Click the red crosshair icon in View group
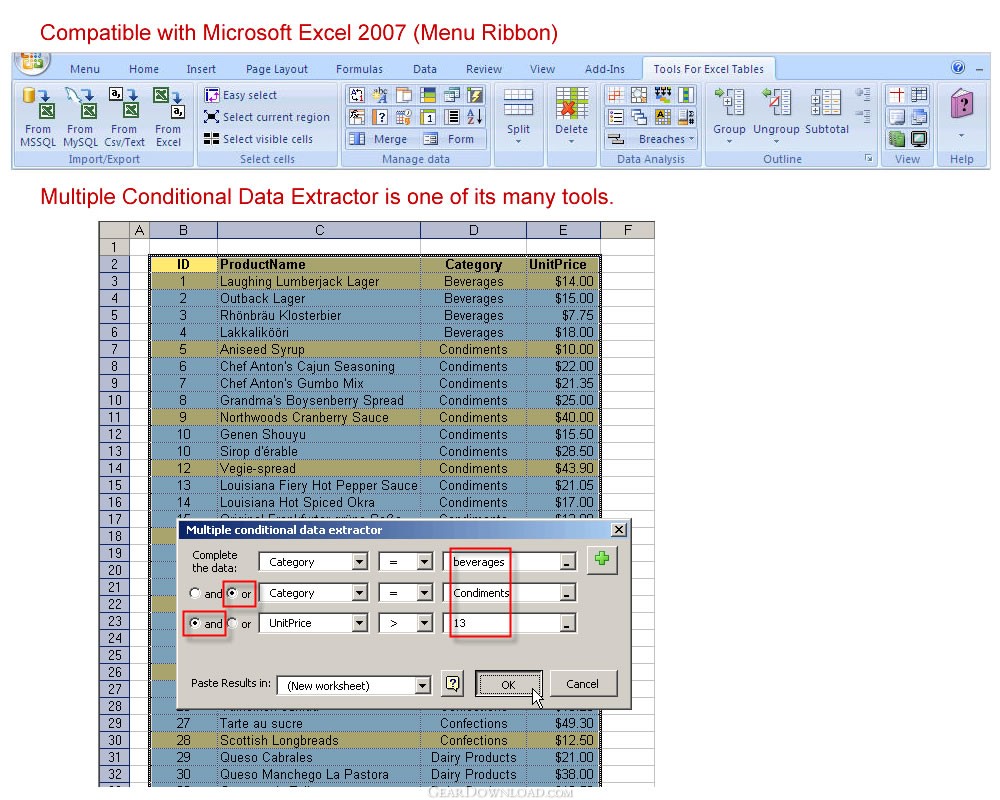This screenshot has height=800, width=1000. click(x=897, y=95)
